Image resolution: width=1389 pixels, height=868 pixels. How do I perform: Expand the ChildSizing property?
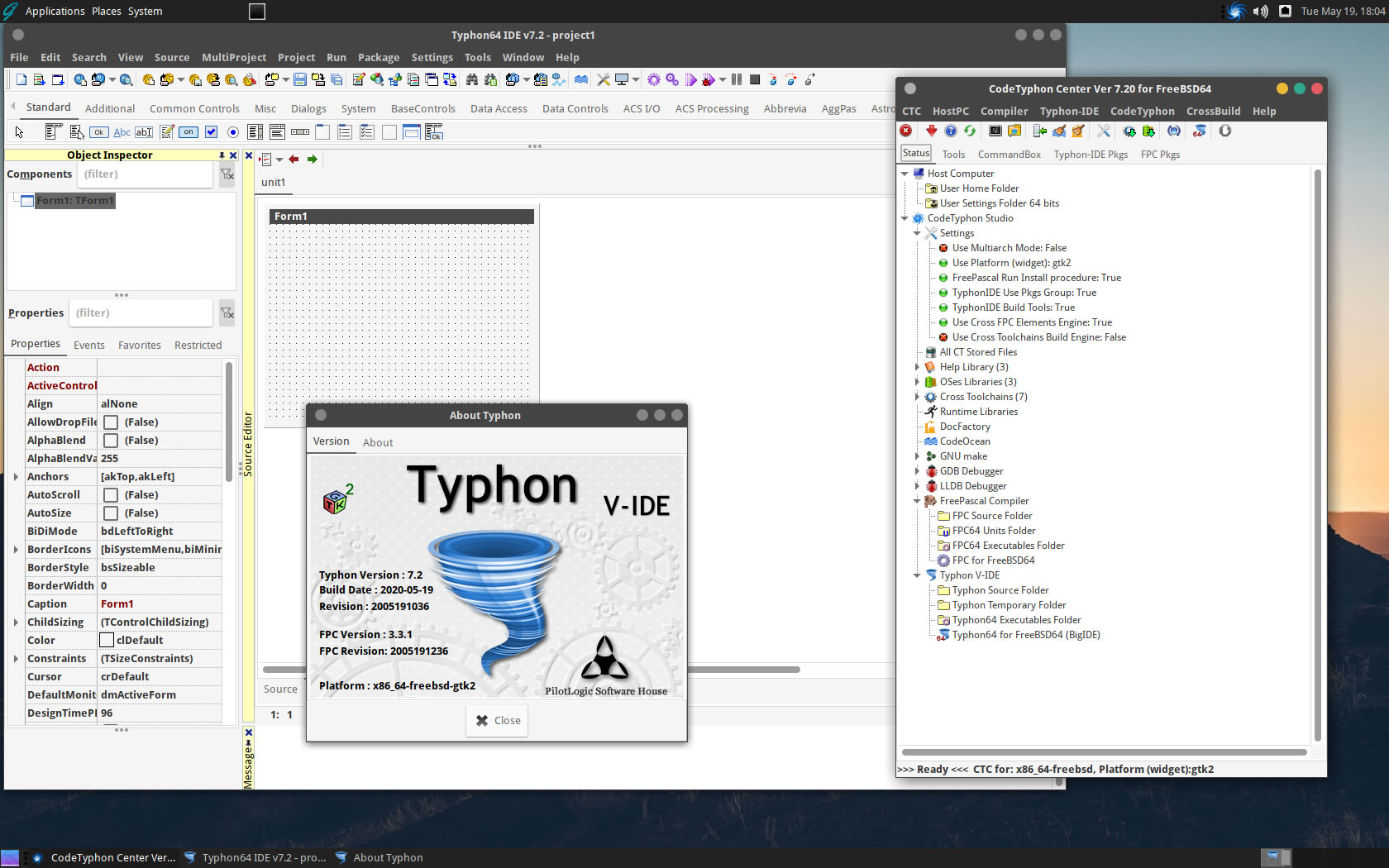[x=16, y=622]
